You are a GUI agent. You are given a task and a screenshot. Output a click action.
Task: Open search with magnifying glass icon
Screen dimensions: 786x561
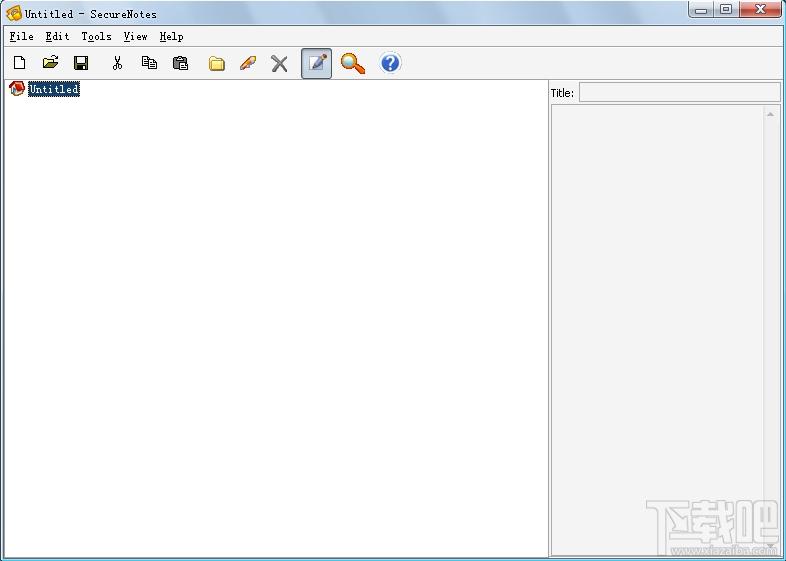(353, 63)
